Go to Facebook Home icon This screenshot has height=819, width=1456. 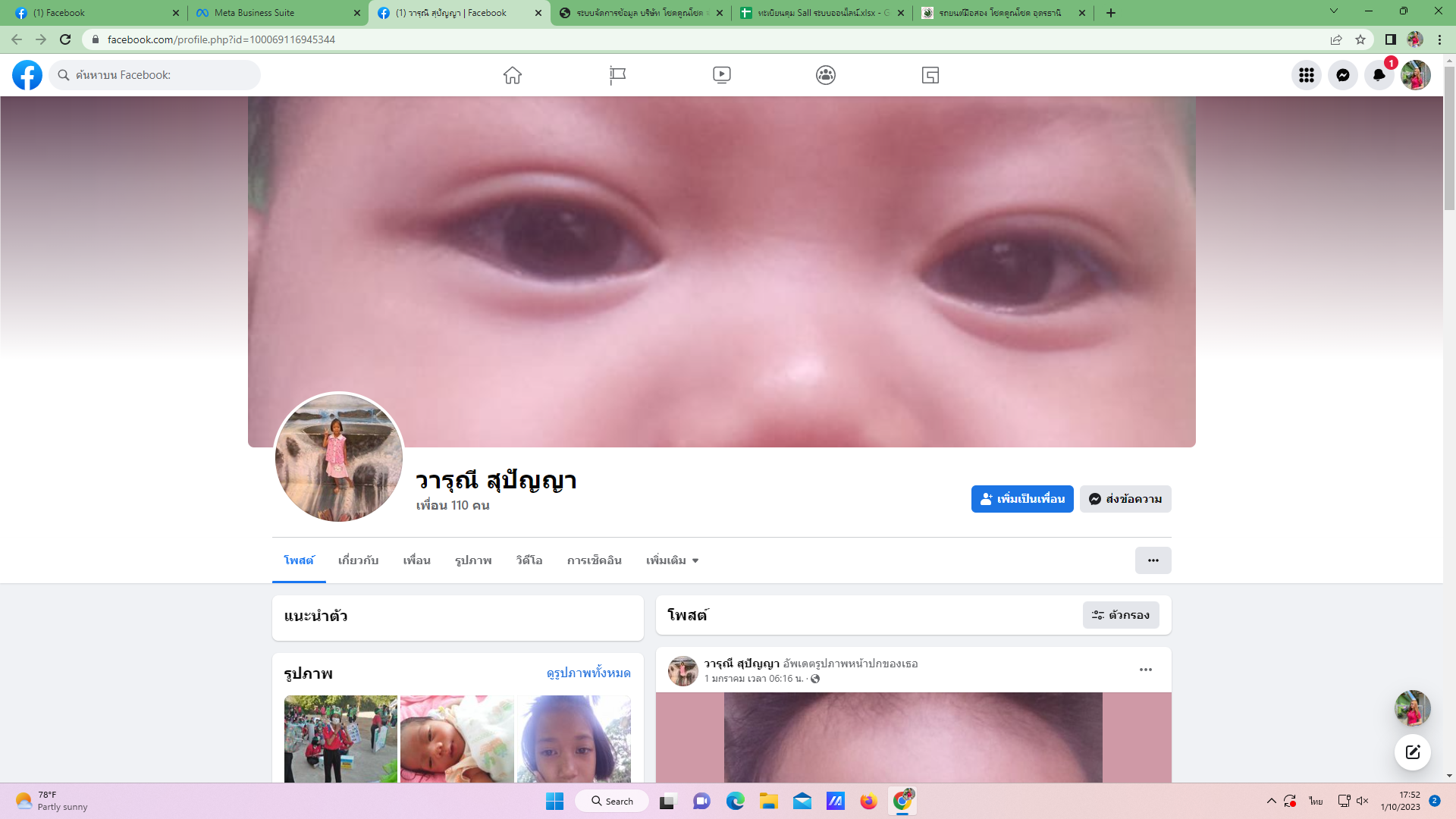pyautogui.click(x=513, y=75)
